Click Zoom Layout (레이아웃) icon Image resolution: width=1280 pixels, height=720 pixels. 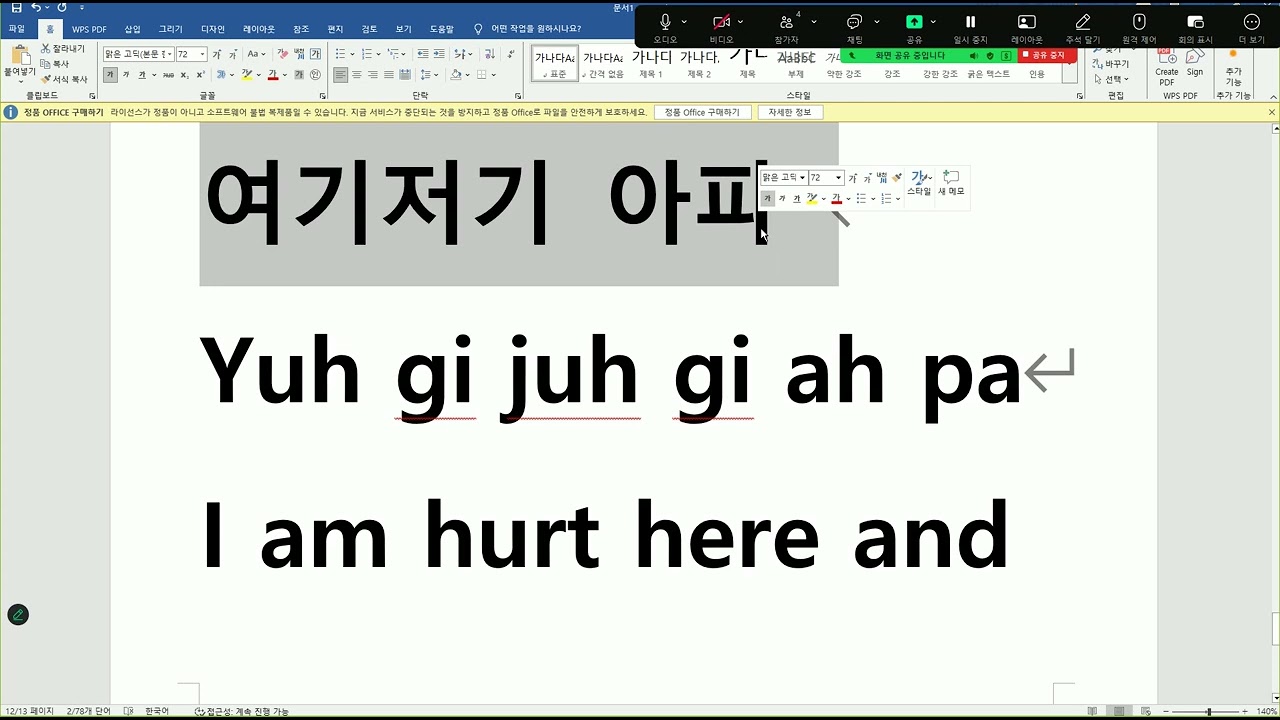click(x=1027, y=22)
